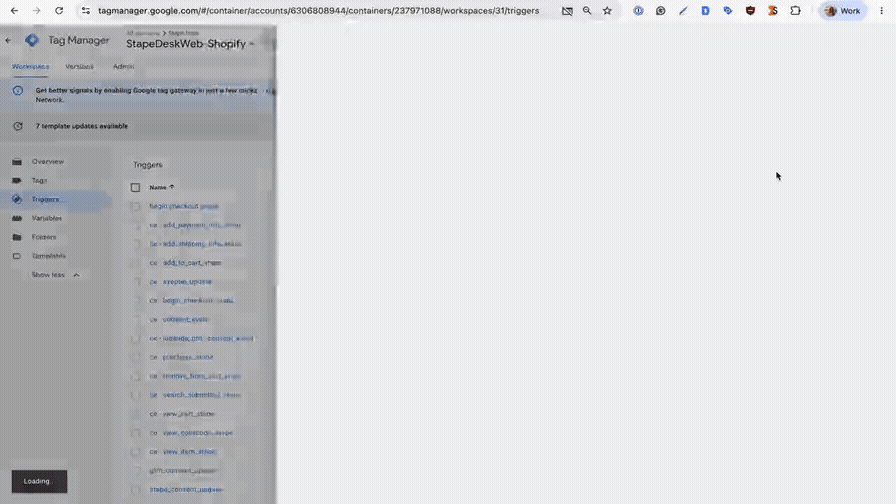Open the Extensions puzzle-piece menu

tap(795, 11)
